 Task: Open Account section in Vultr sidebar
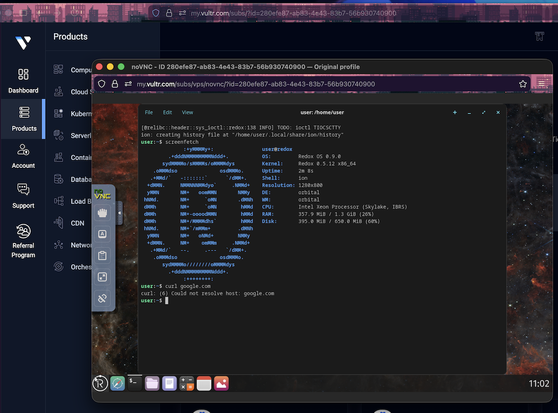pyautogui.click(x=23, y=156)
